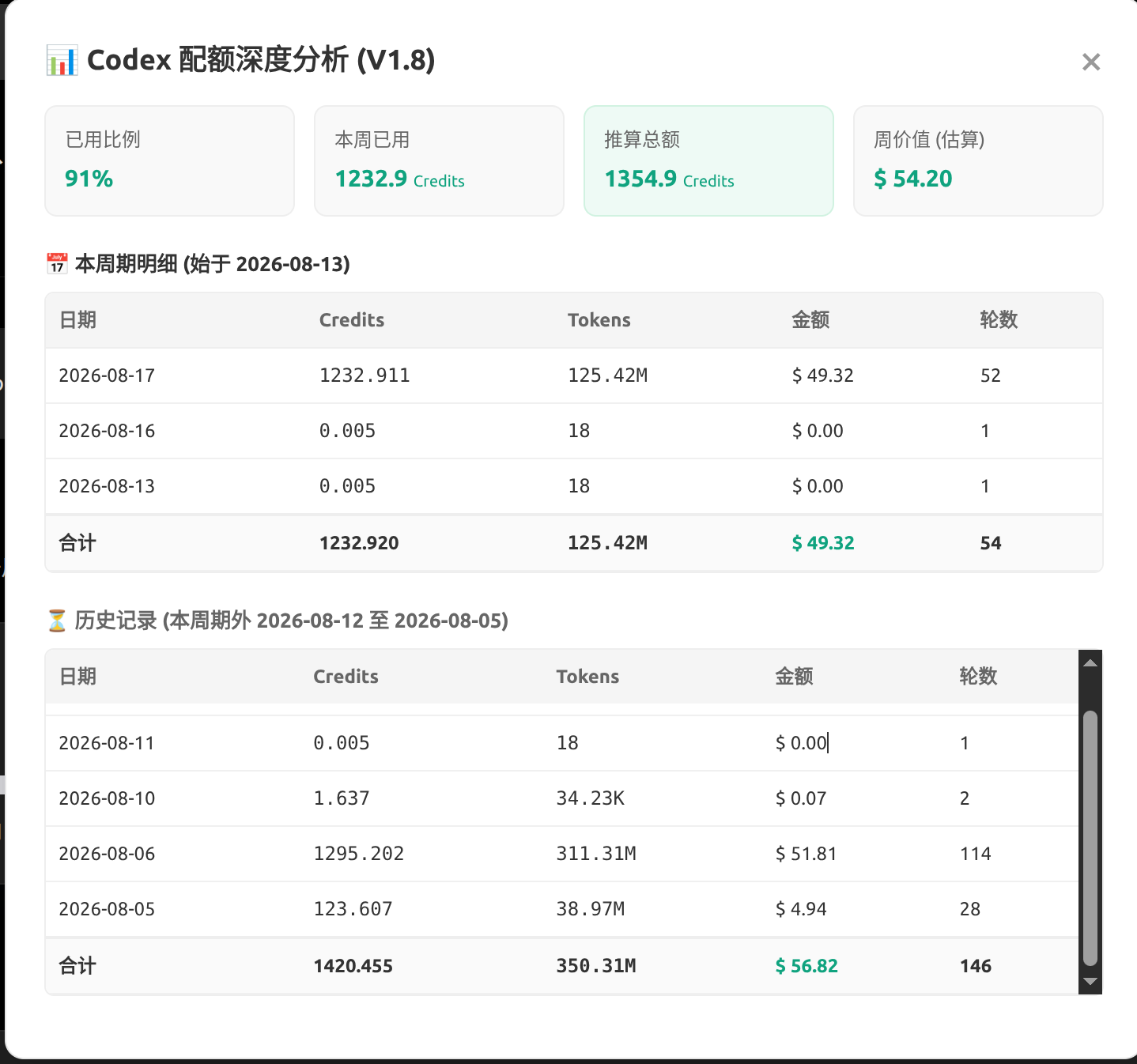Image resolution: width=1137 pixels, height=1064 pixels.
Task: Click the amount $ 4.94
Action: (801, 909)
